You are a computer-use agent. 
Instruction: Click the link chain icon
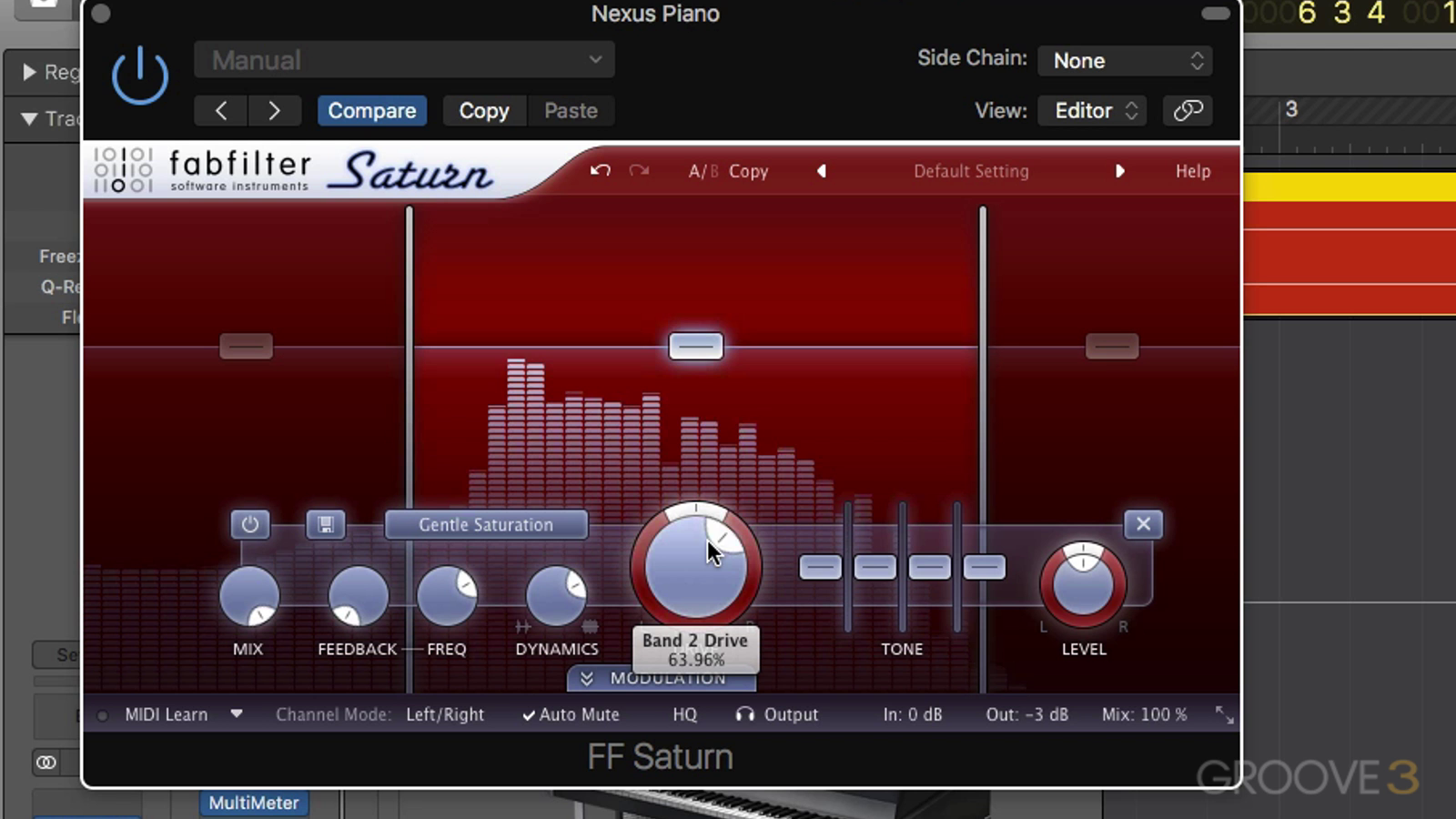pyautogui.click(x=1188, y=111)
